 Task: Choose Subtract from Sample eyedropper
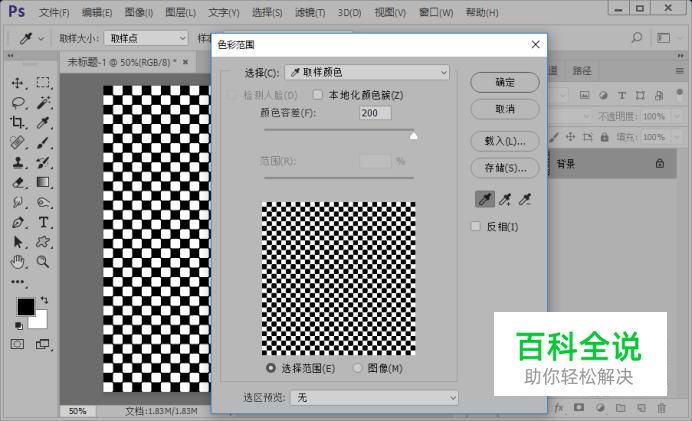525,199
